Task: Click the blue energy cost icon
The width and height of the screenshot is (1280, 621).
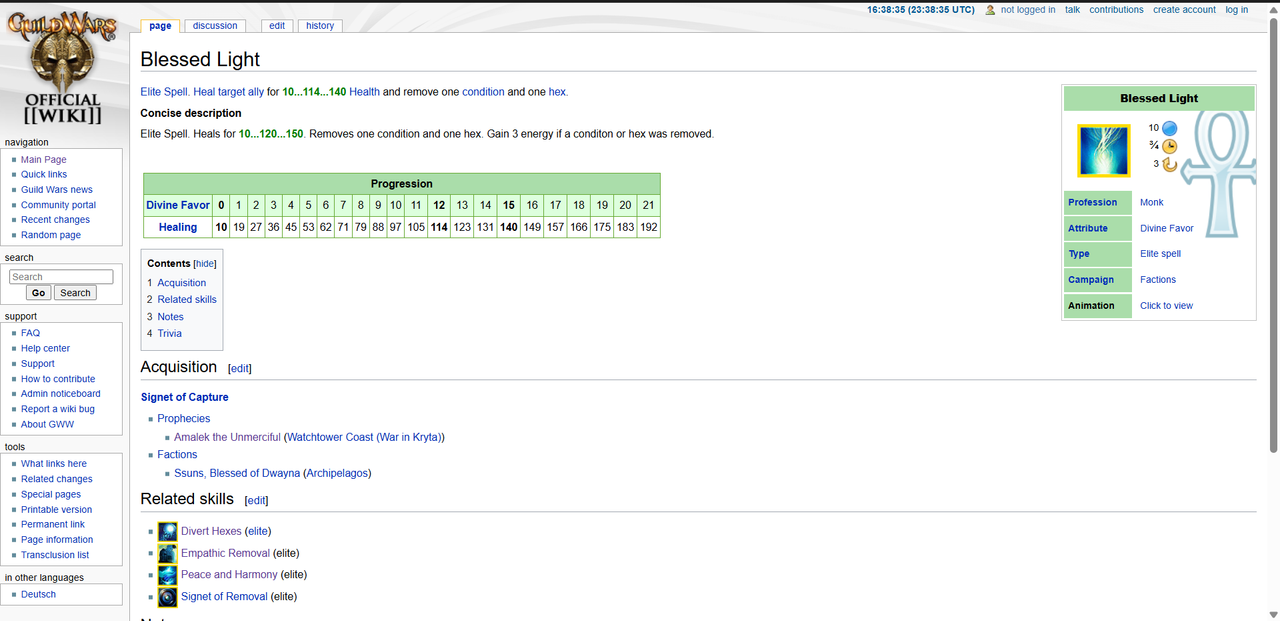Action: [x=1169, y=128]
